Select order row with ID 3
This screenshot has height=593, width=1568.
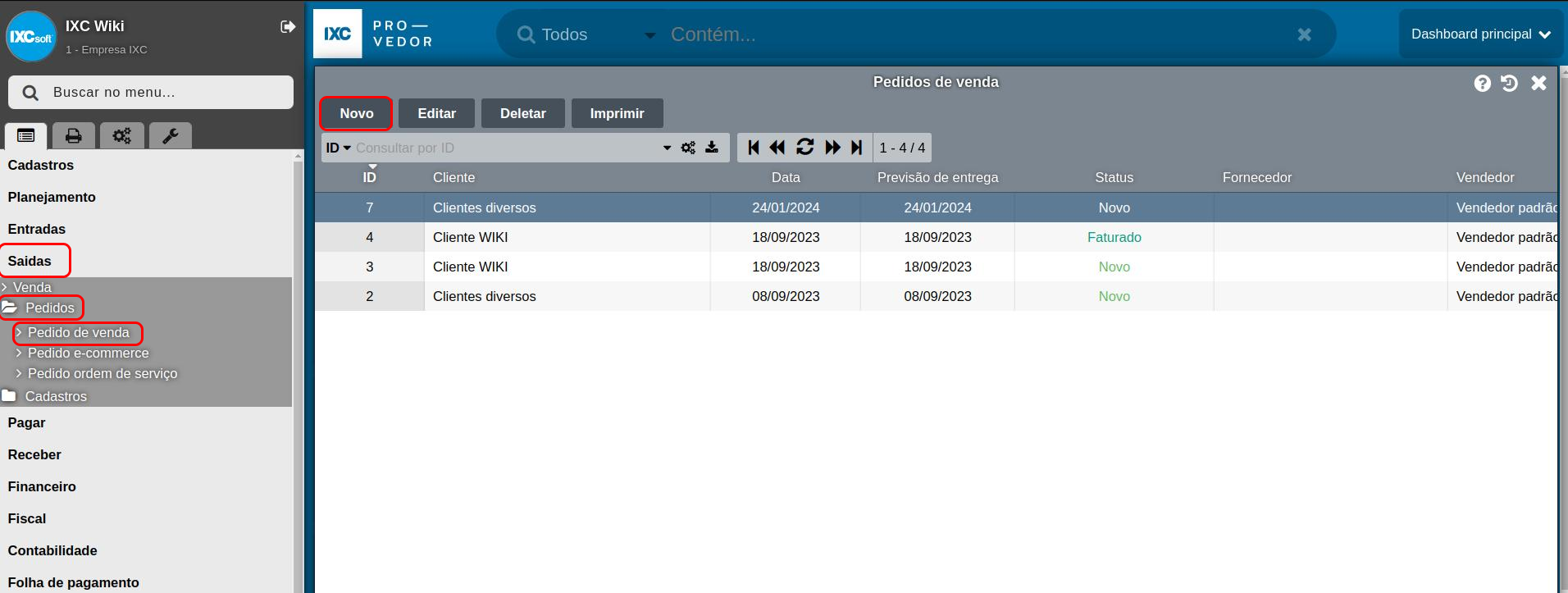tap(936, 267)
